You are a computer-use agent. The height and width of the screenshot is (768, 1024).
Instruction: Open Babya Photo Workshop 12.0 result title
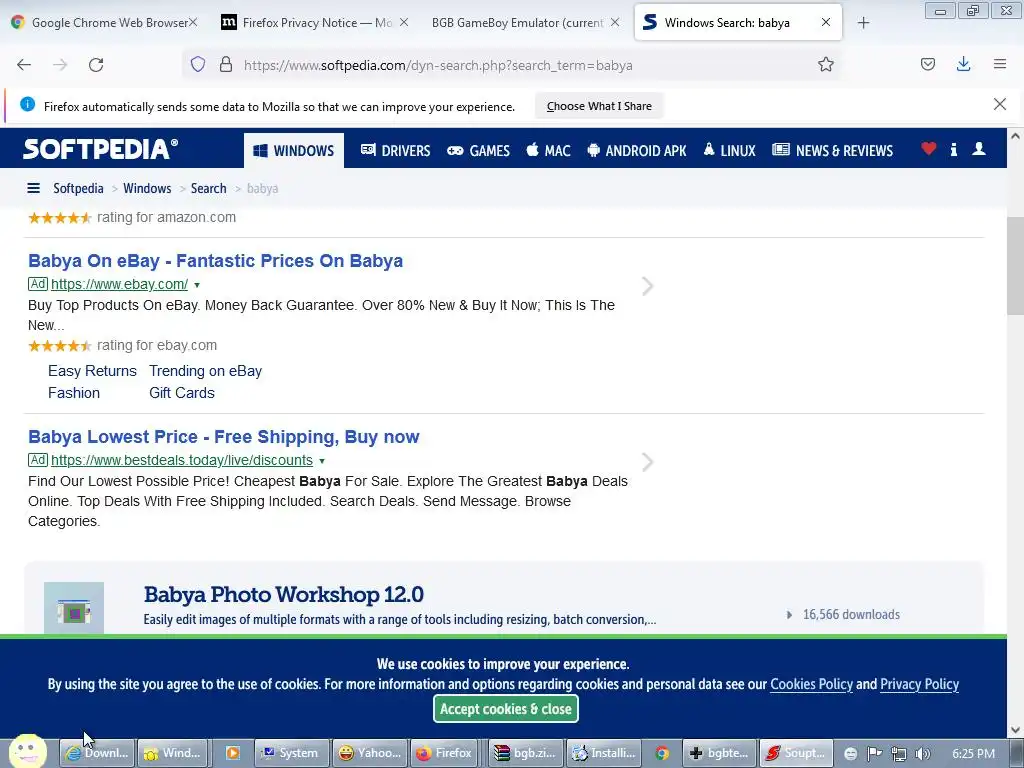[x=283, y=594]
